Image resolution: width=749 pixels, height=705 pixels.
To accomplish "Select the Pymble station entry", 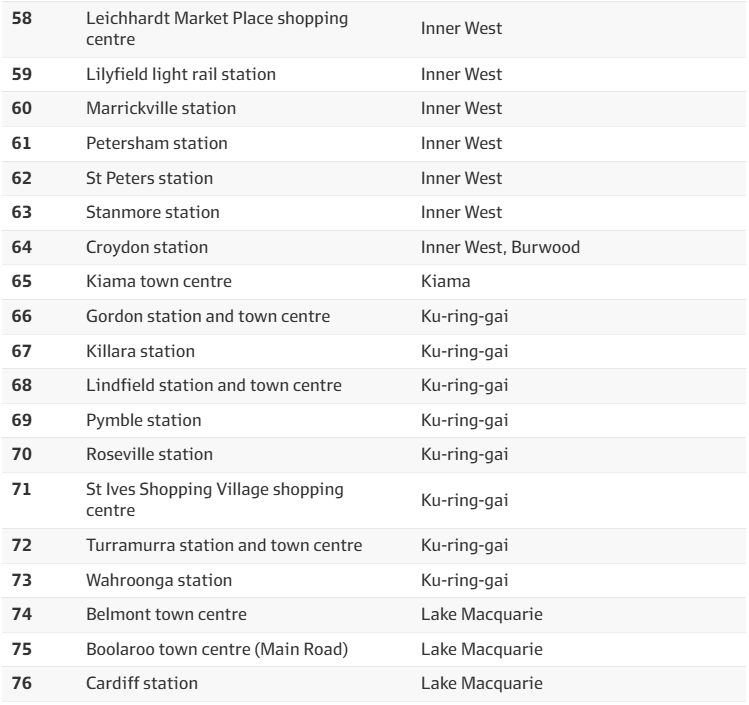I will click(144, 420).
